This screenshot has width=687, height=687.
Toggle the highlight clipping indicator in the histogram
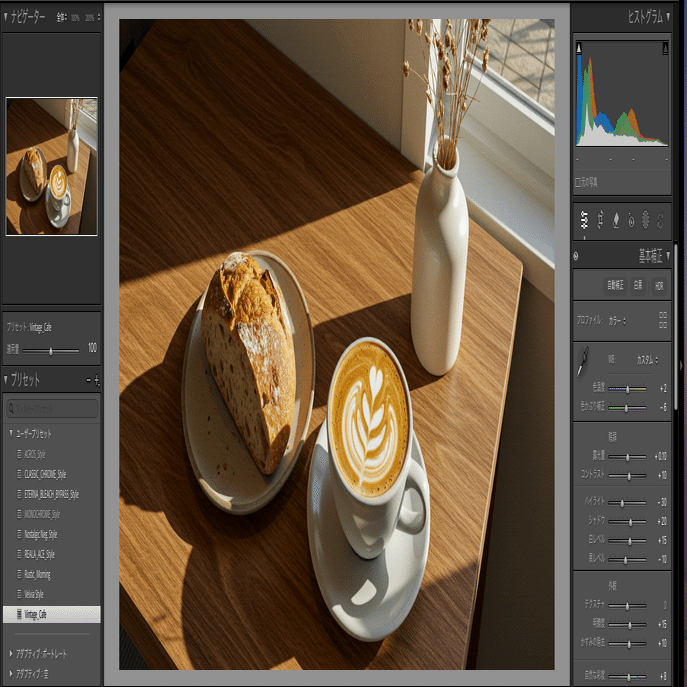click(665, 48)
